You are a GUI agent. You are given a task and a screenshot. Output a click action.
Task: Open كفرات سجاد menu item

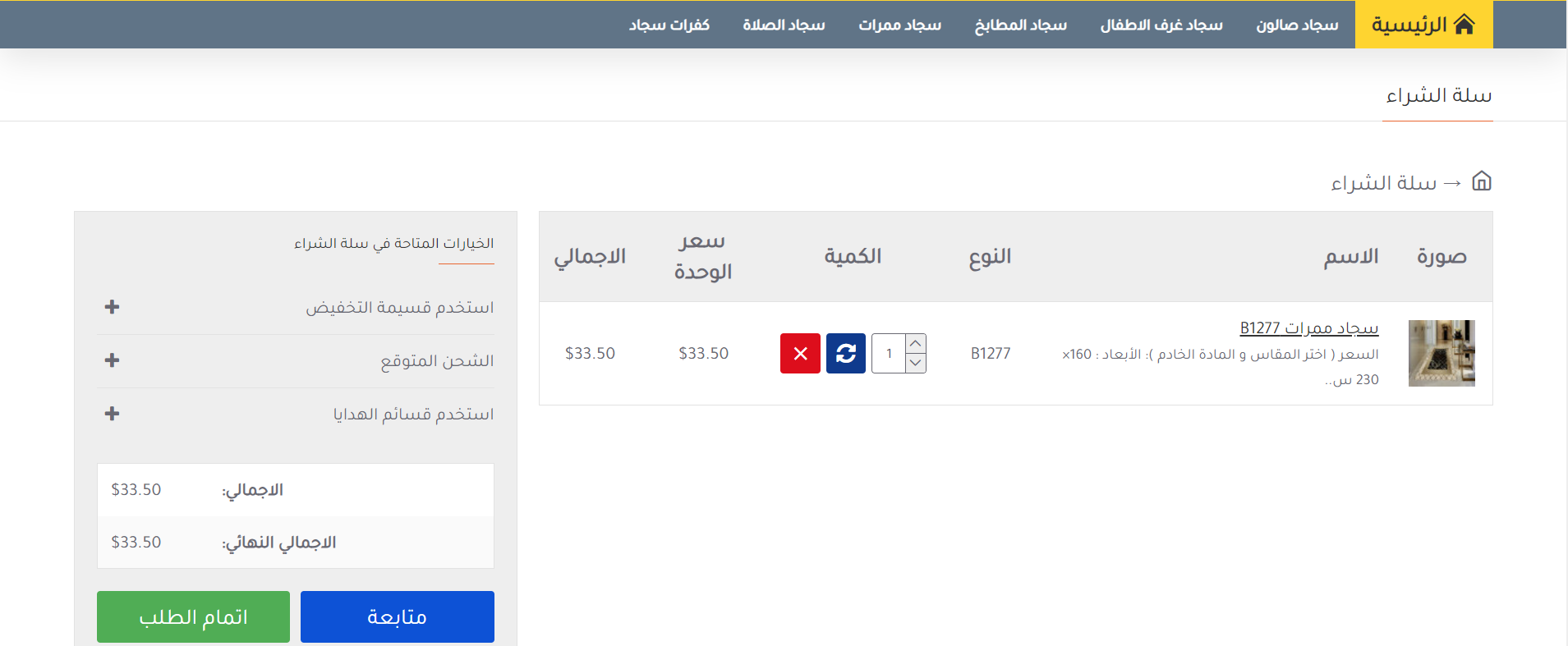[669, 25]
